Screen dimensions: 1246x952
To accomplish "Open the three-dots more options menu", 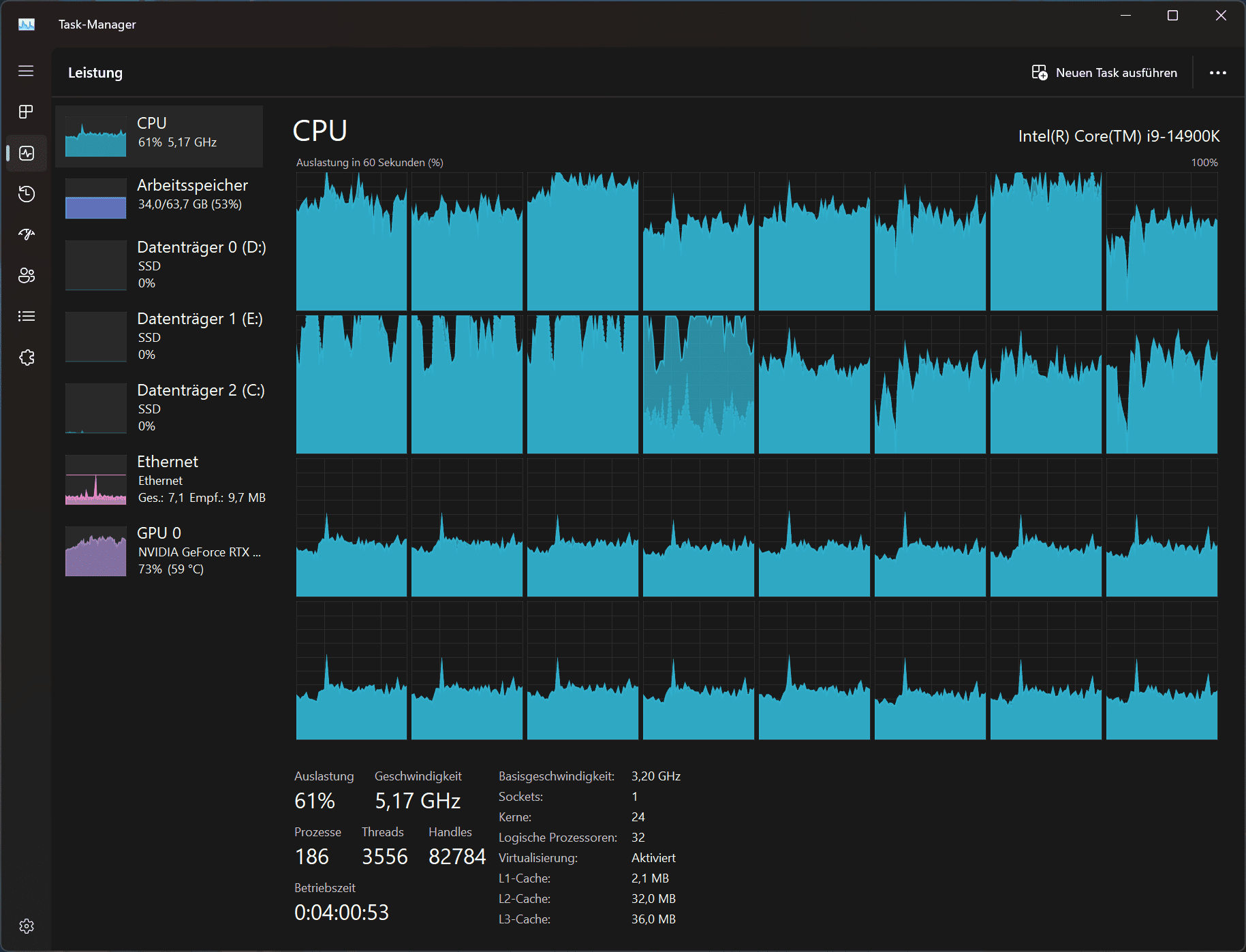I will [x=1217, y=73].
